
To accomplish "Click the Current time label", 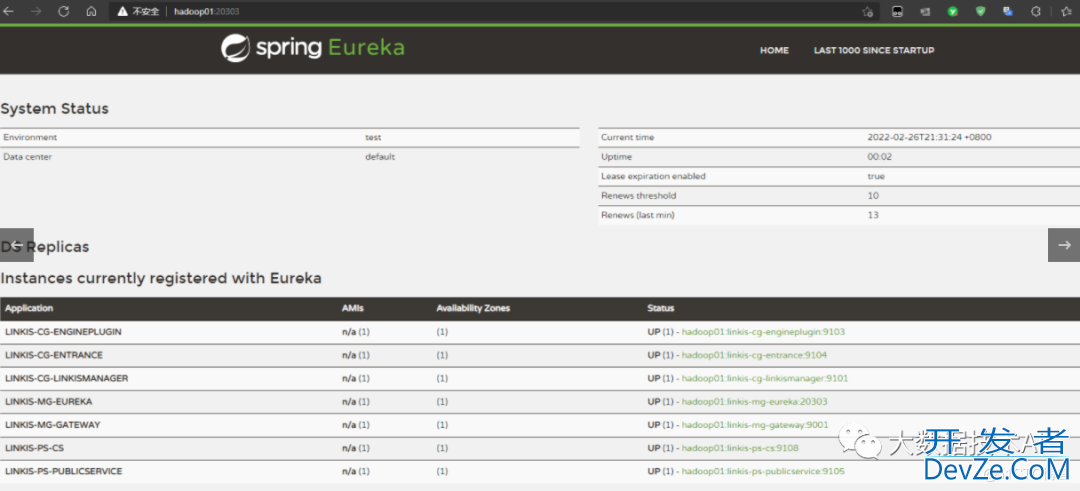I will [x=627, y=138].
